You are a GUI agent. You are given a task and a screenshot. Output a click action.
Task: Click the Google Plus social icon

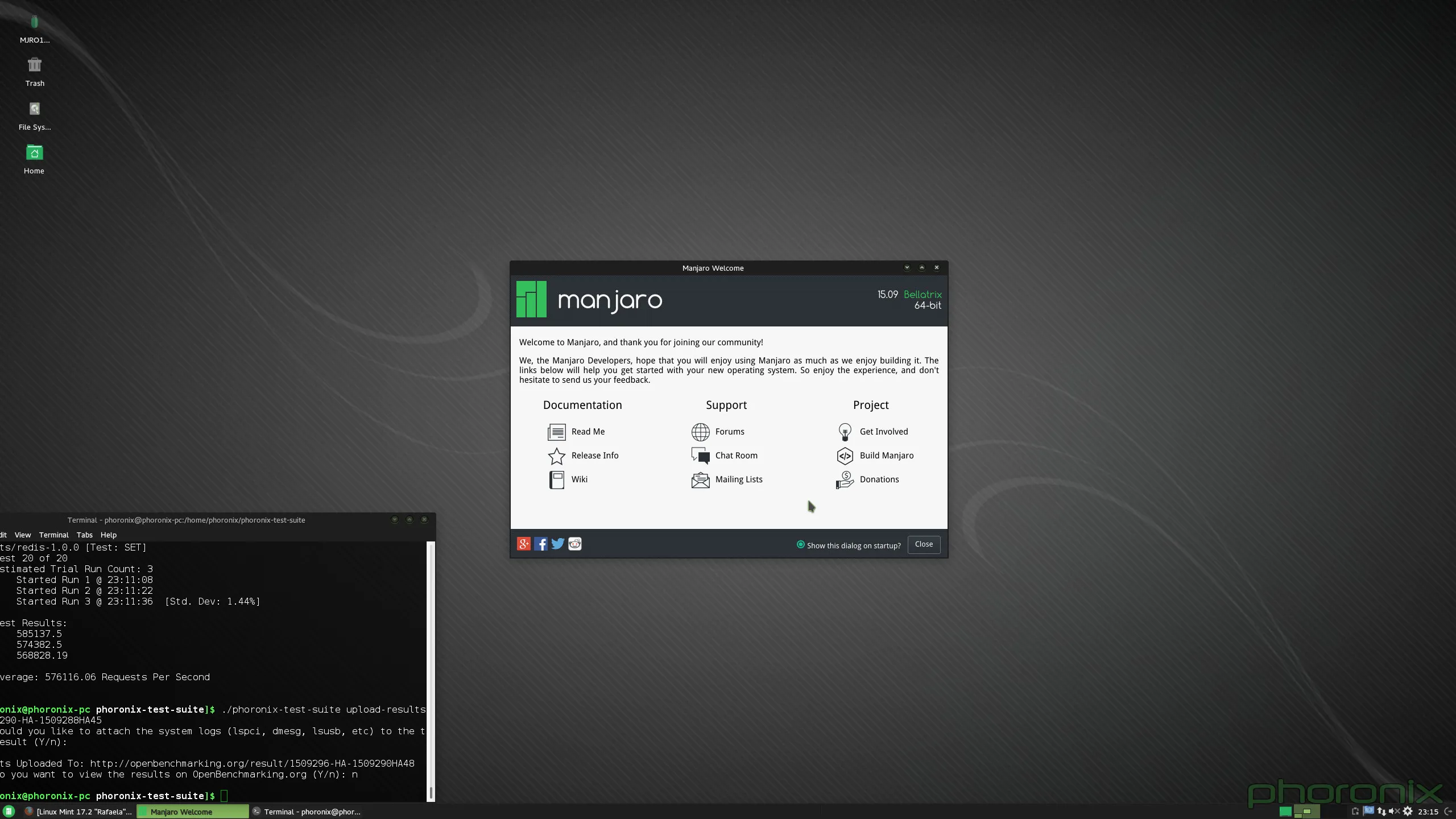click(x=523, y=544)
